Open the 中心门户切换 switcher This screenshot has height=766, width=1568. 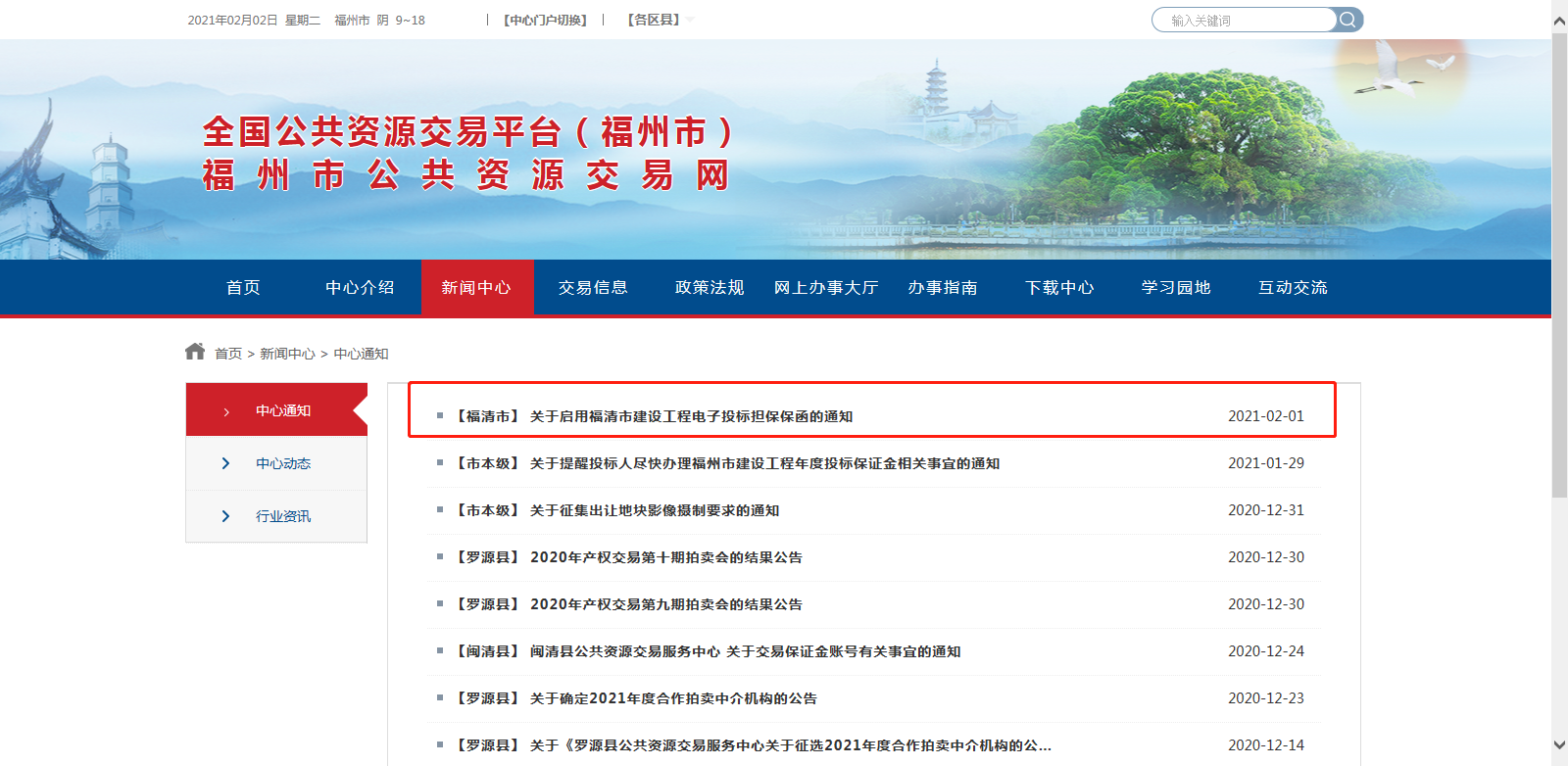(x=545, y=20)
